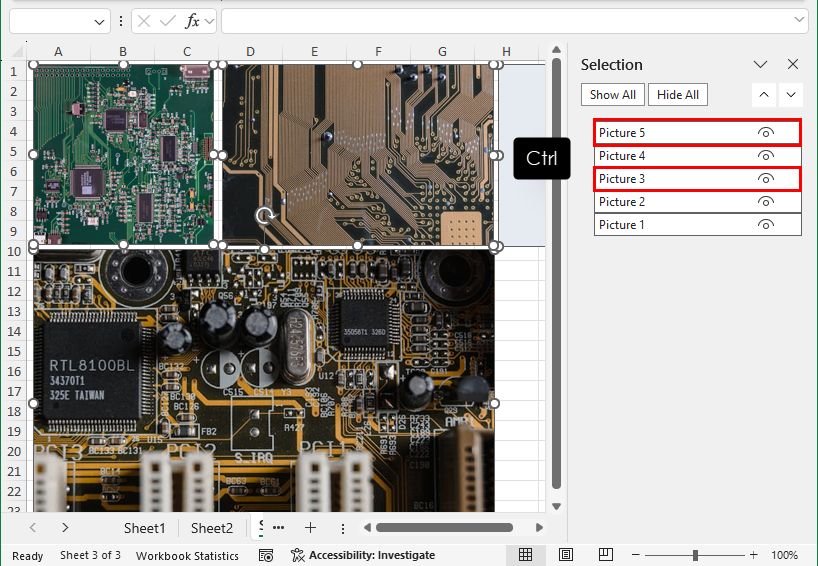Click the 100% zoom level
818x566 pixels.
[785, 555]
